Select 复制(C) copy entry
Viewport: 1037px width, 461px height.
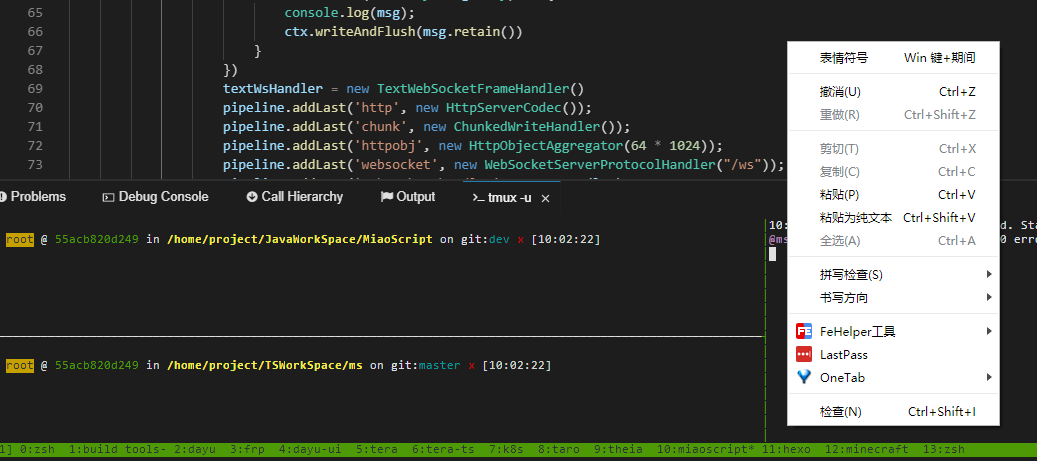coord(893,172)
